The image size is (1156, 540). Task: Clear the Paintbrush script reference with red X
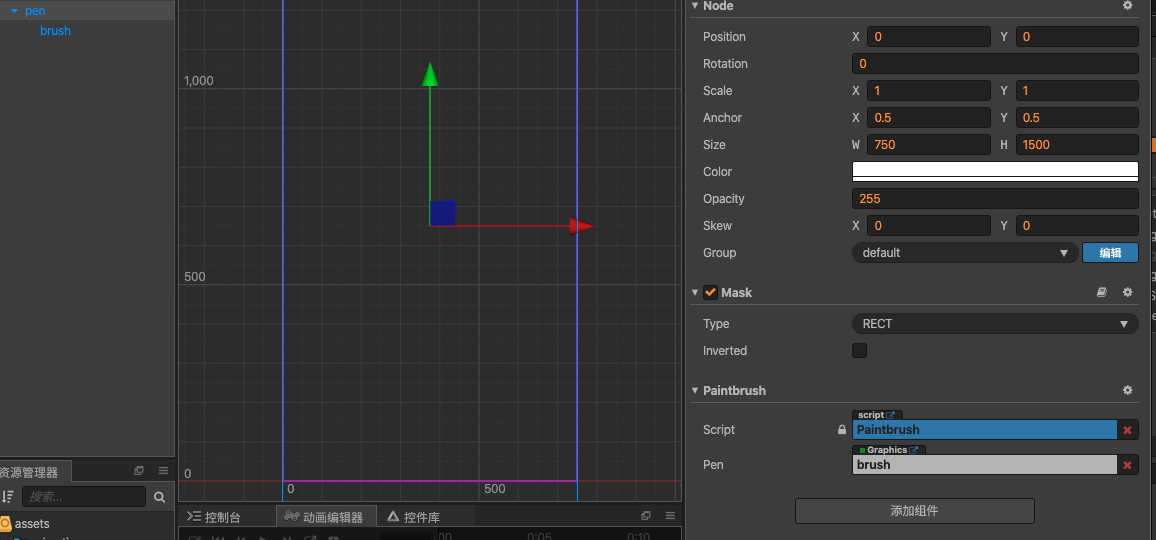(1127, 430)
